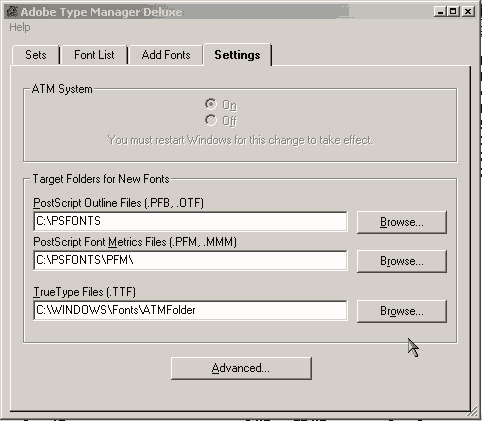
Task: Maximize the Adobe Type Manager window
Action: (453, 12)
